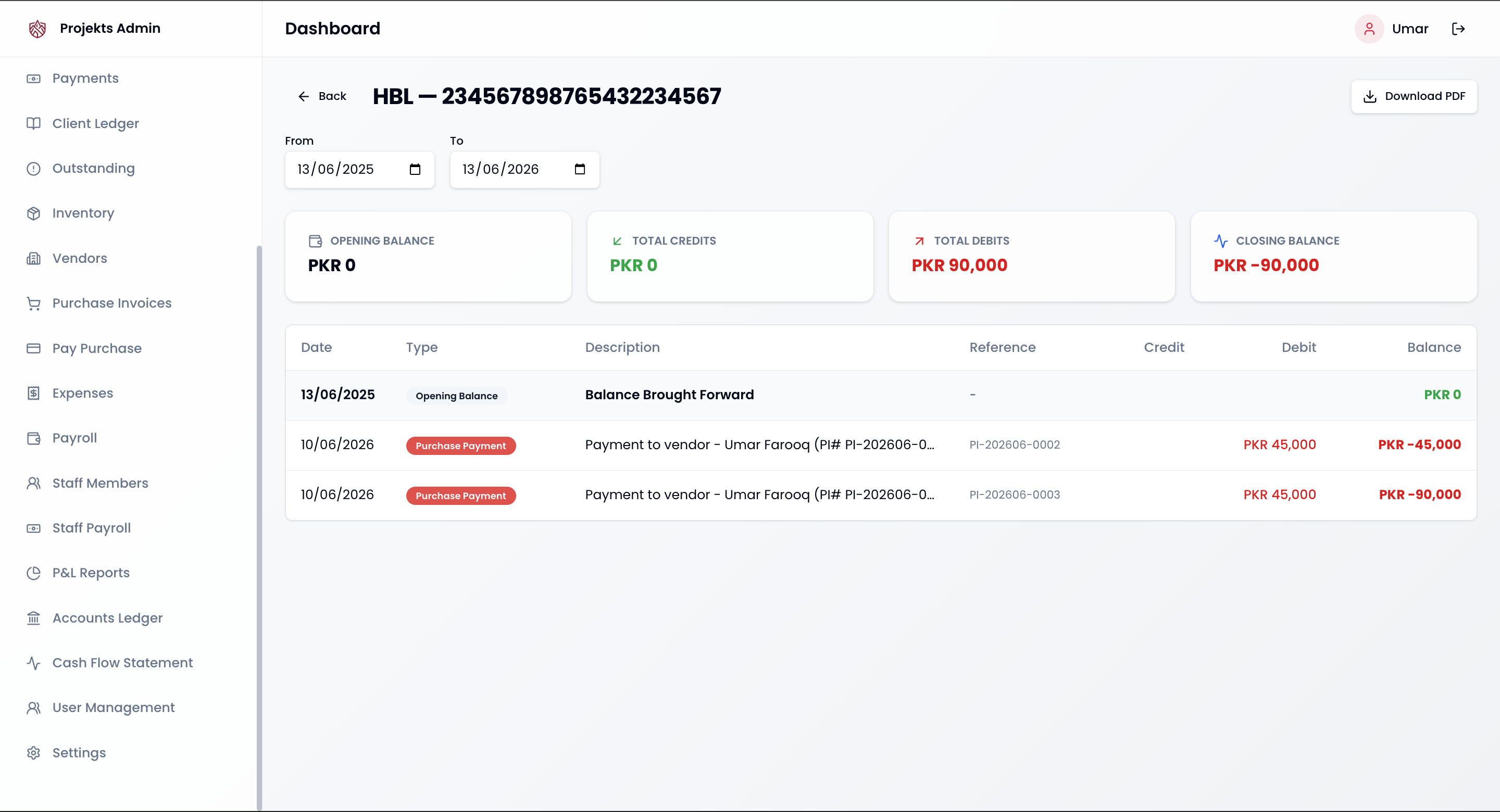The height and width of the screenshot is (812, 1500).
Task: Click the HBL account number heading
Action: point(547,96)
